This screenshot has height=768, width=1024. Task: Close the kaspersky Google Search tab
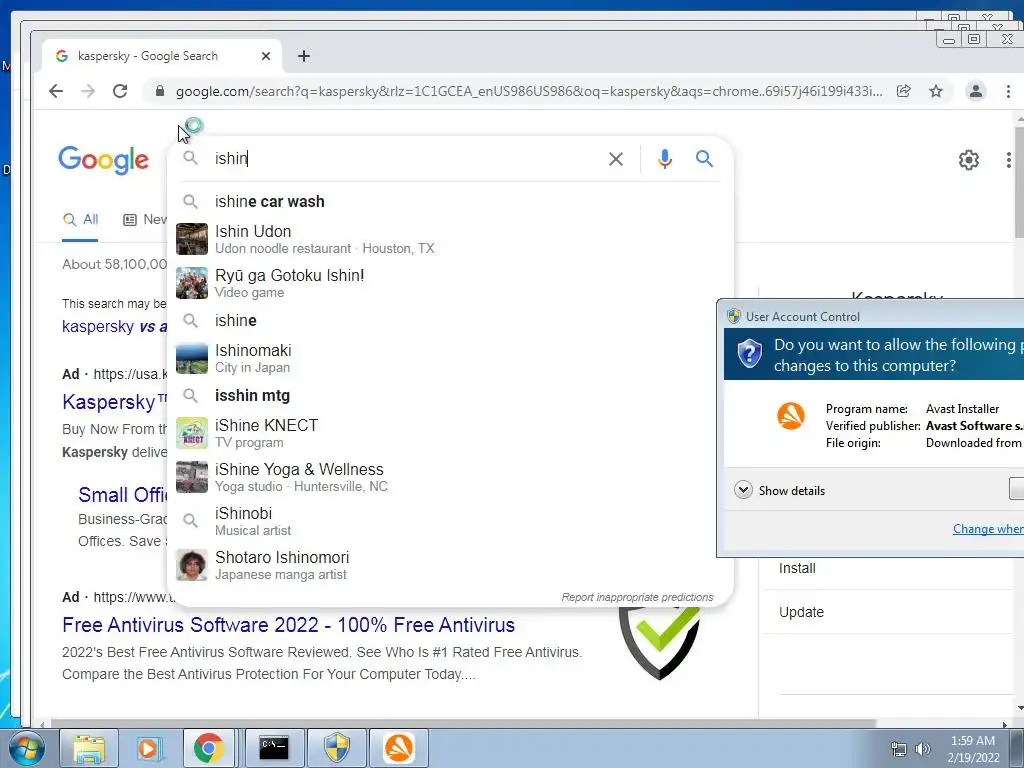click(266, 56)
